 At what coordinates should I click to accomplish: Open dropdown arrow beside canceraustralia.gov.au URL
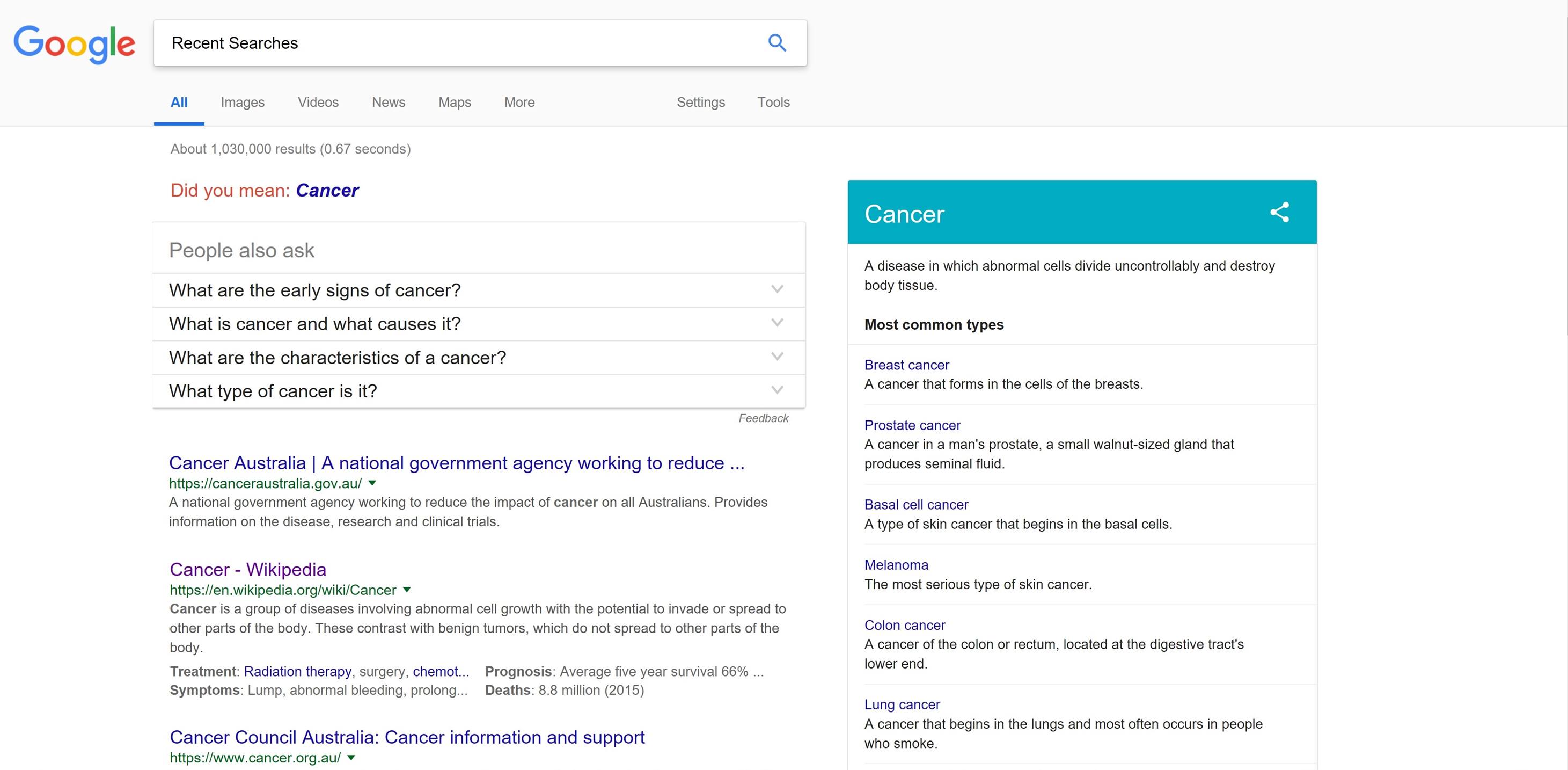(372, 483)
